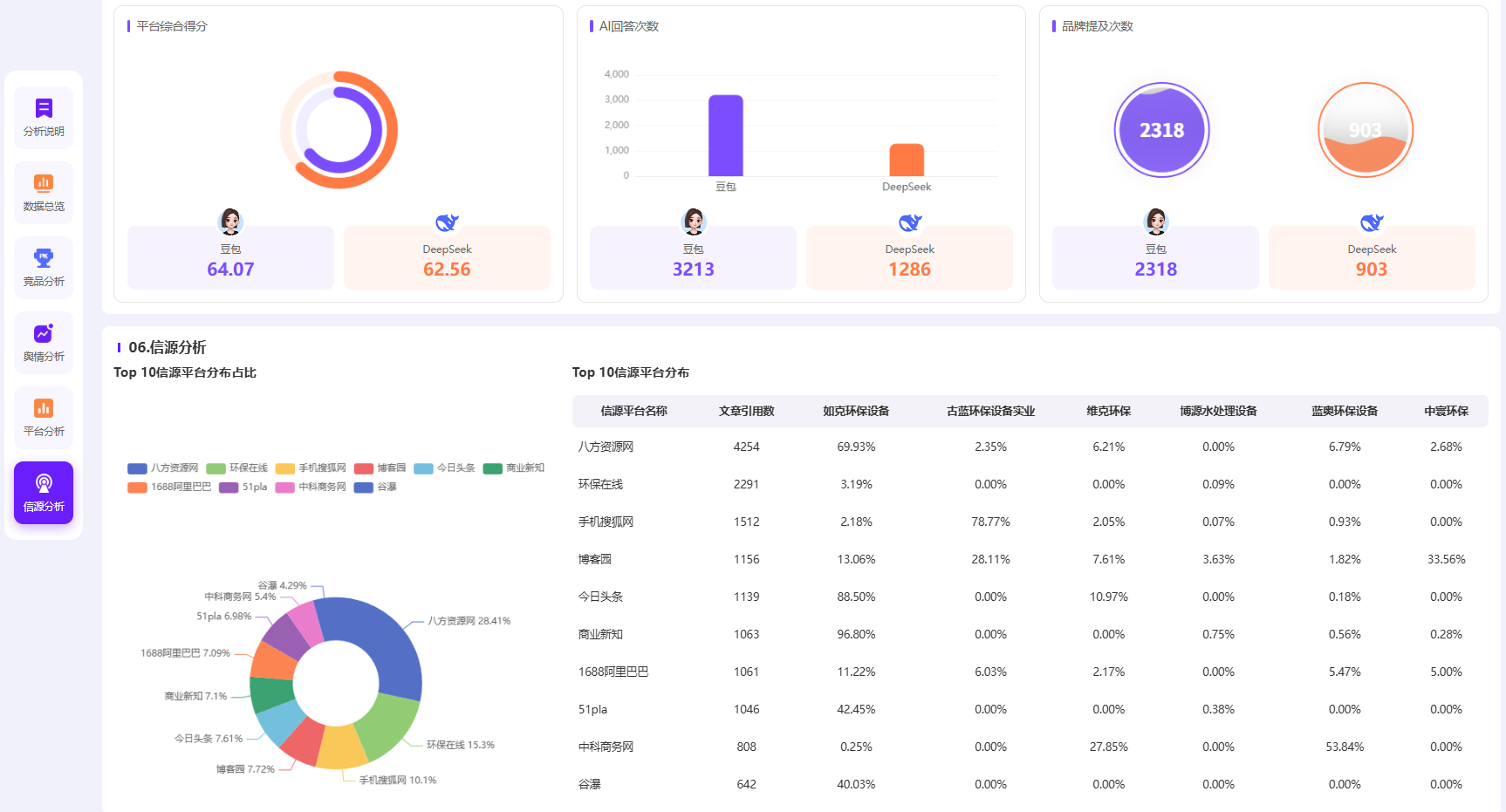
Task: Click 1688阿里巴巴 row name in the table
Action: [613, 672]
